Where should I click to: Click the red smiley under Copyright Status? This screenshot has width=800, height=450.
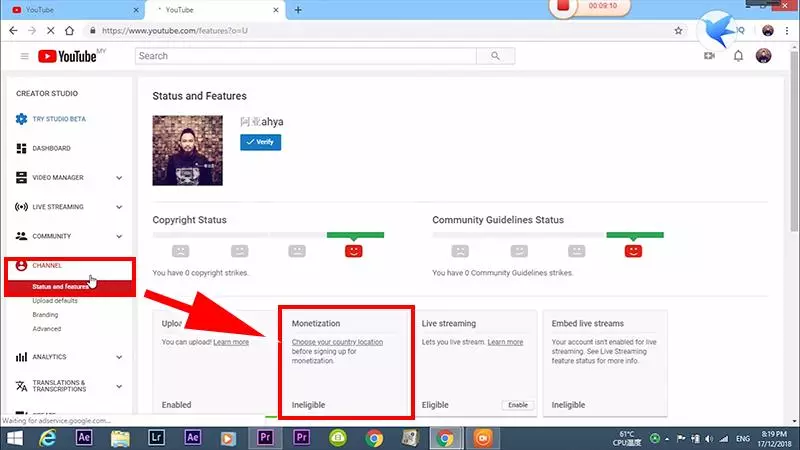point(354,251)
